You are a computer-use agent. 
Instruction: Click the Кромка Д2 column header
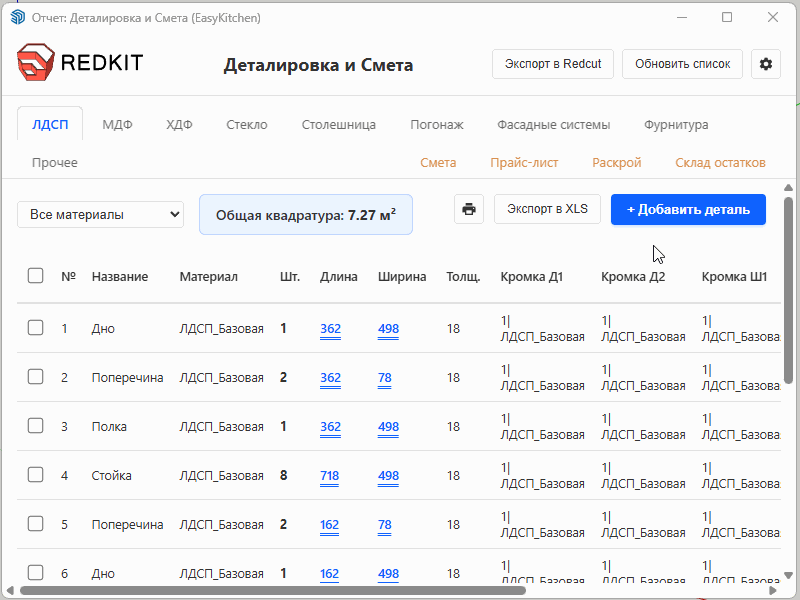633,277
